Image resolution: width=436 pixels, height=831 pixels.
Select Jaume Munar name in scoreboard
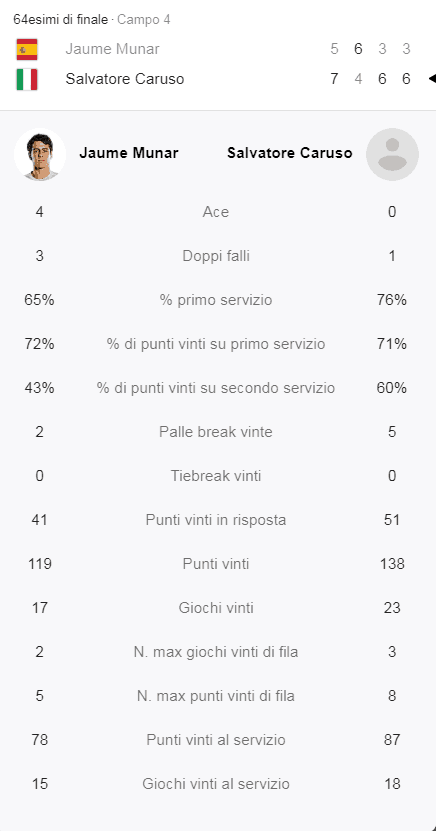pyautogui.click(x=112, y=49)
